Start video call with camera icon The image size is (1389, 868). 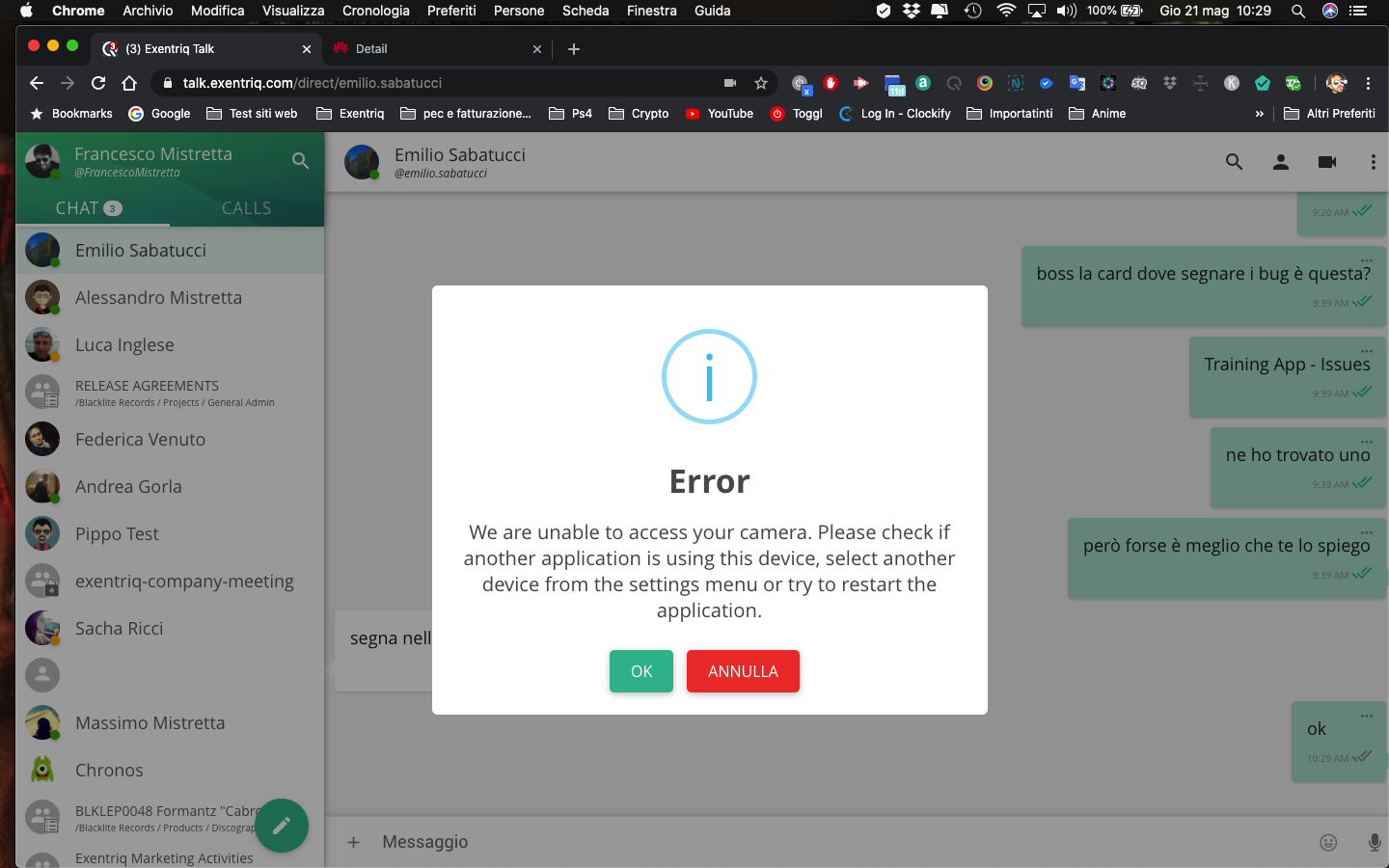point(1327,162)
